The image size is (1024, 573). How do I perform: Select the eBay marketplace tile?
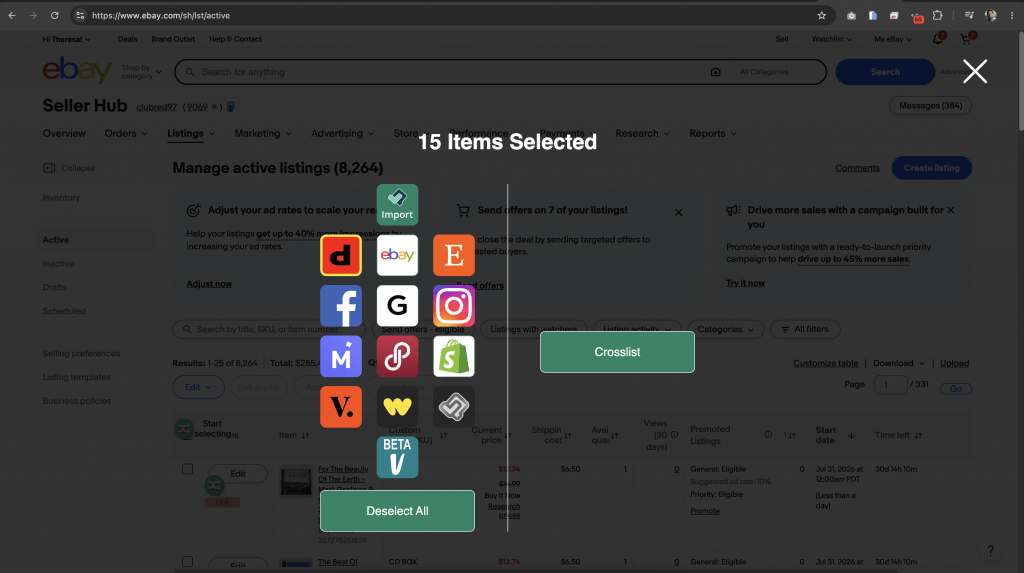pos(397,255)
